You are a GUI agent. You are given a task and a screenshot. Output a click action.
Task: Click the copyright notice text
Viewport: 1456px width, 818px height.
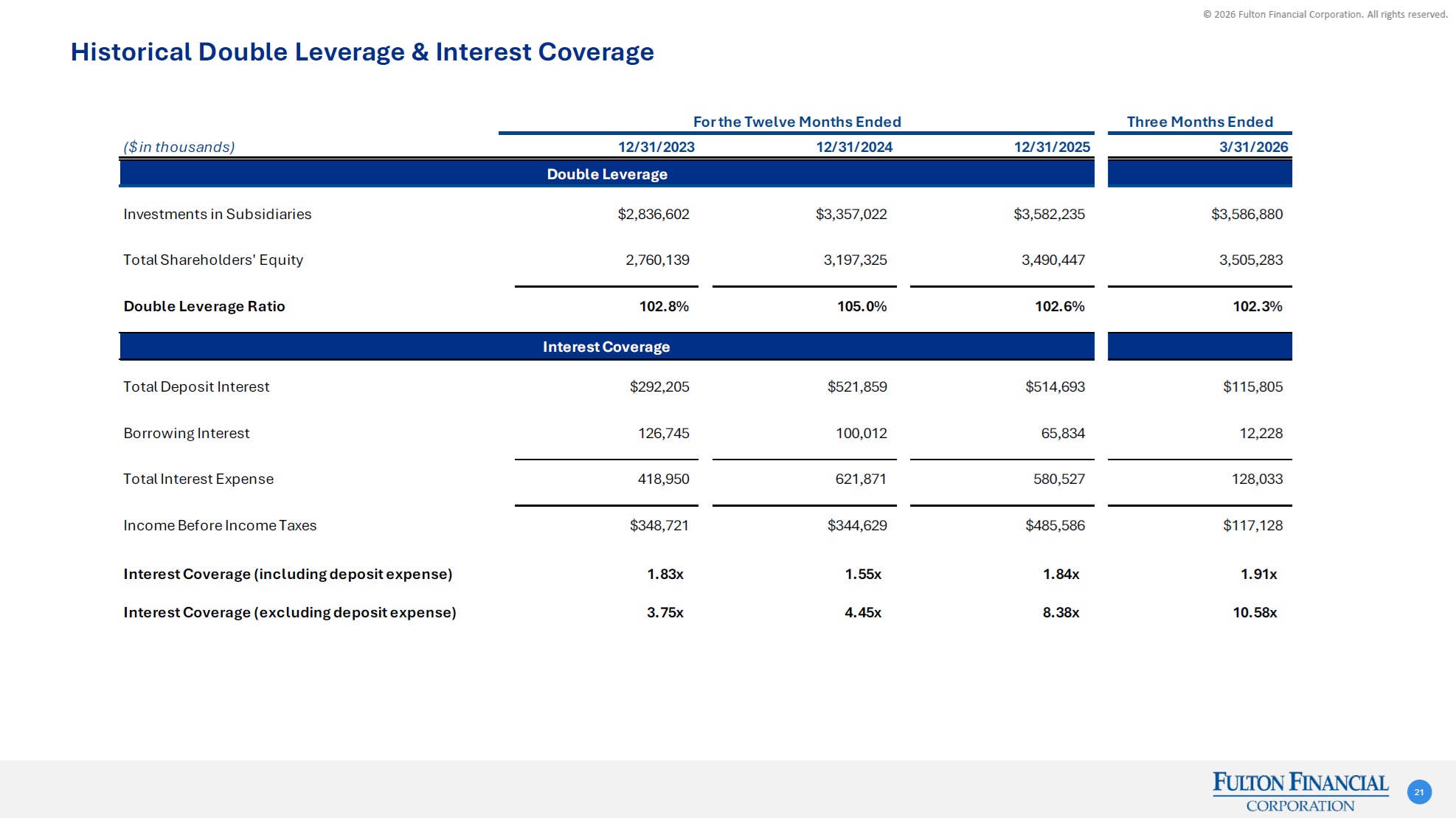(x=1325, y=14)
